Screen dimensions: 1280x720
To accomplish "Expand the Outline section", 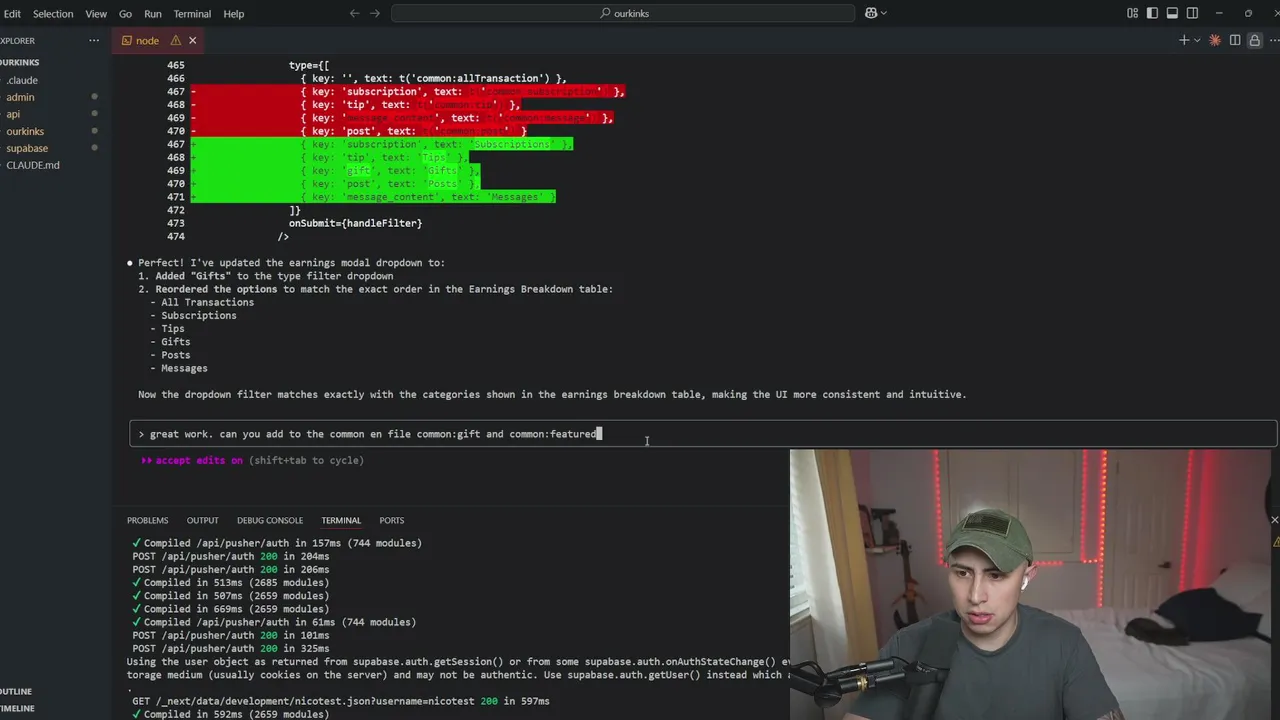I will coord(16,691).
